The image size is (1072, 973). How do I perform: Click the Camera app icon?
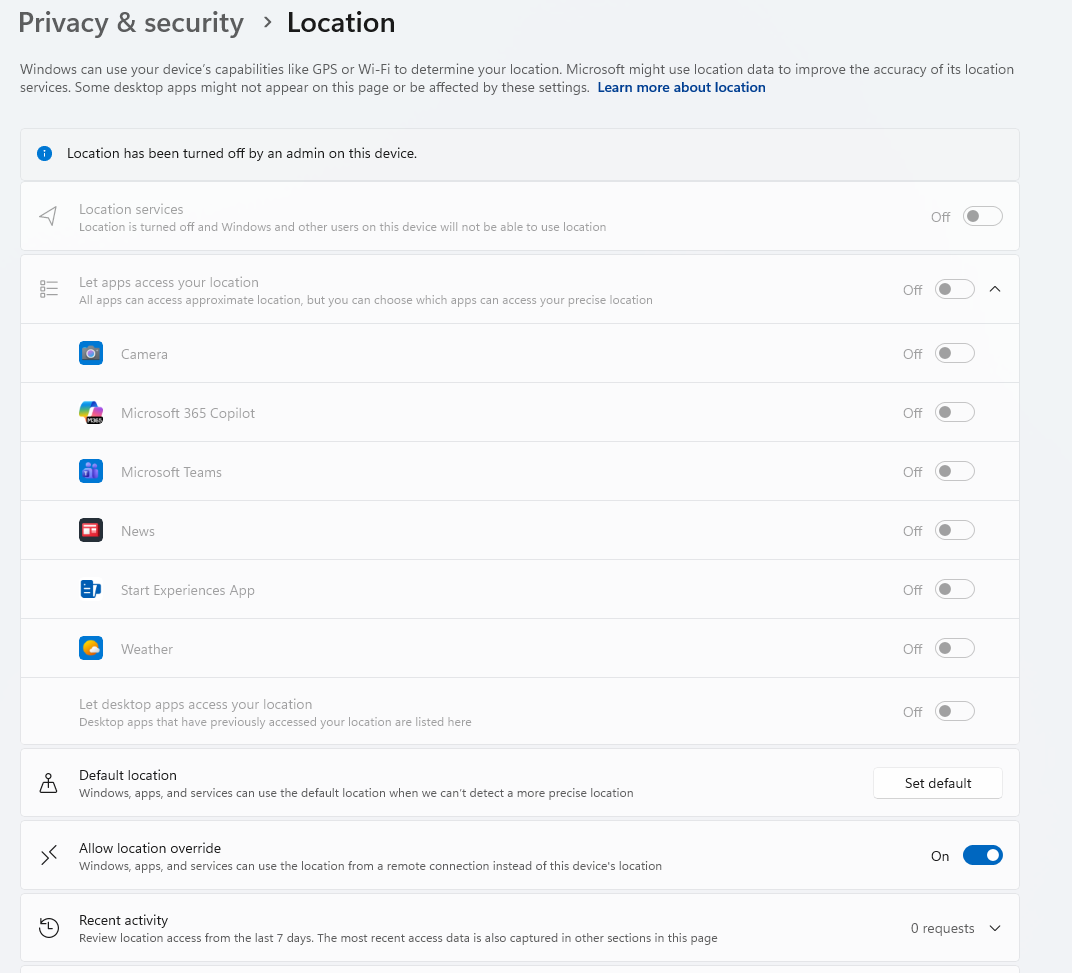(x=91, y=354)
